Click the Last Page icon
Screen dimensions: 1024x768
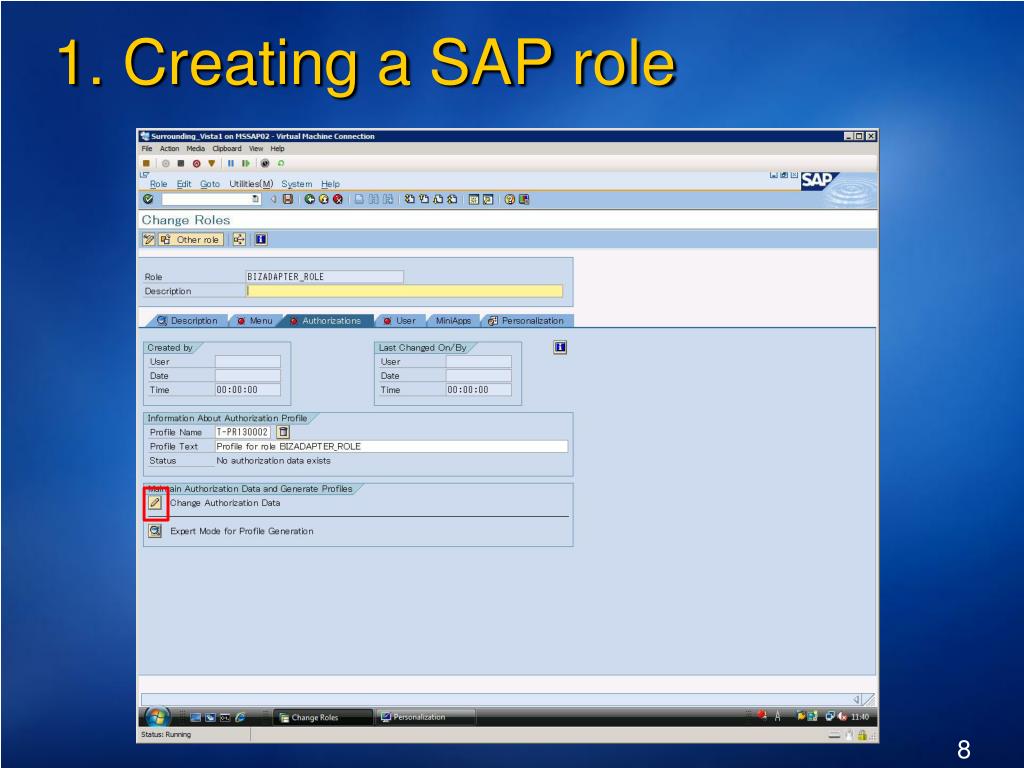pos(452,199)
